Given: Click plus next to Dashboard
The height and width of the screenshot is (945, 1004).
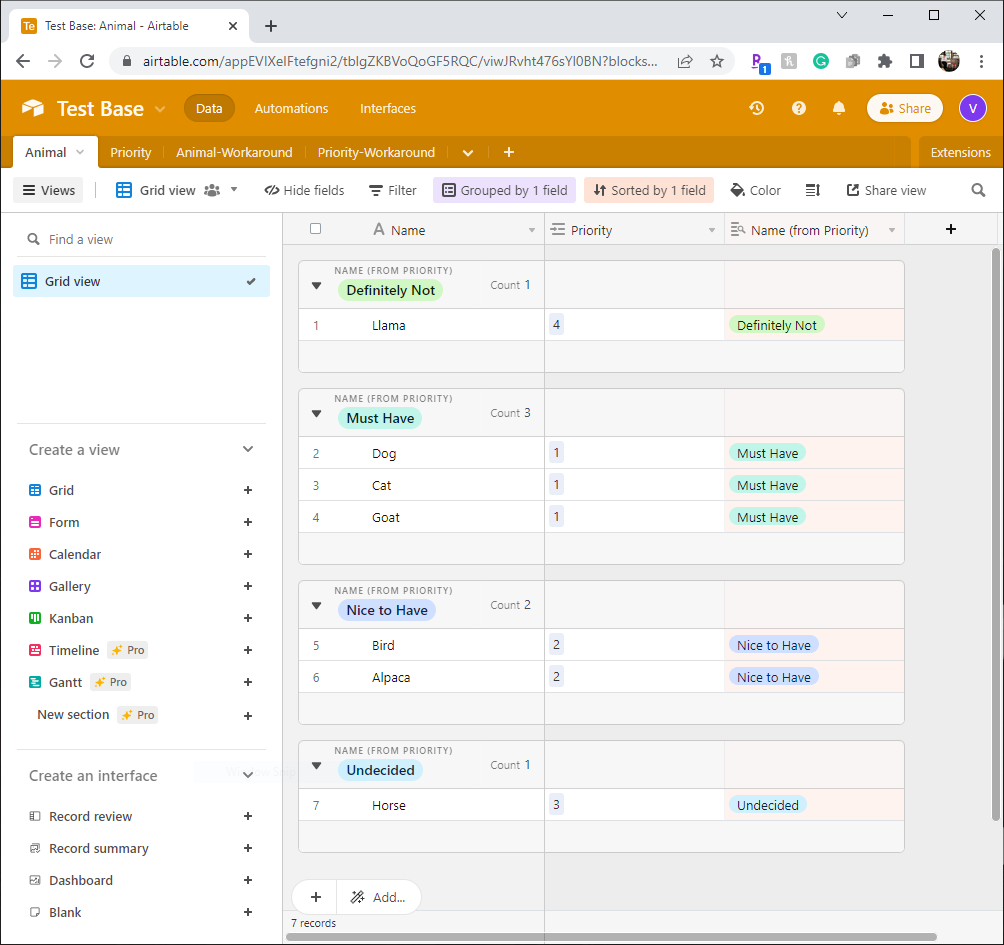Looking at the screenshot, I should (248, 880).
